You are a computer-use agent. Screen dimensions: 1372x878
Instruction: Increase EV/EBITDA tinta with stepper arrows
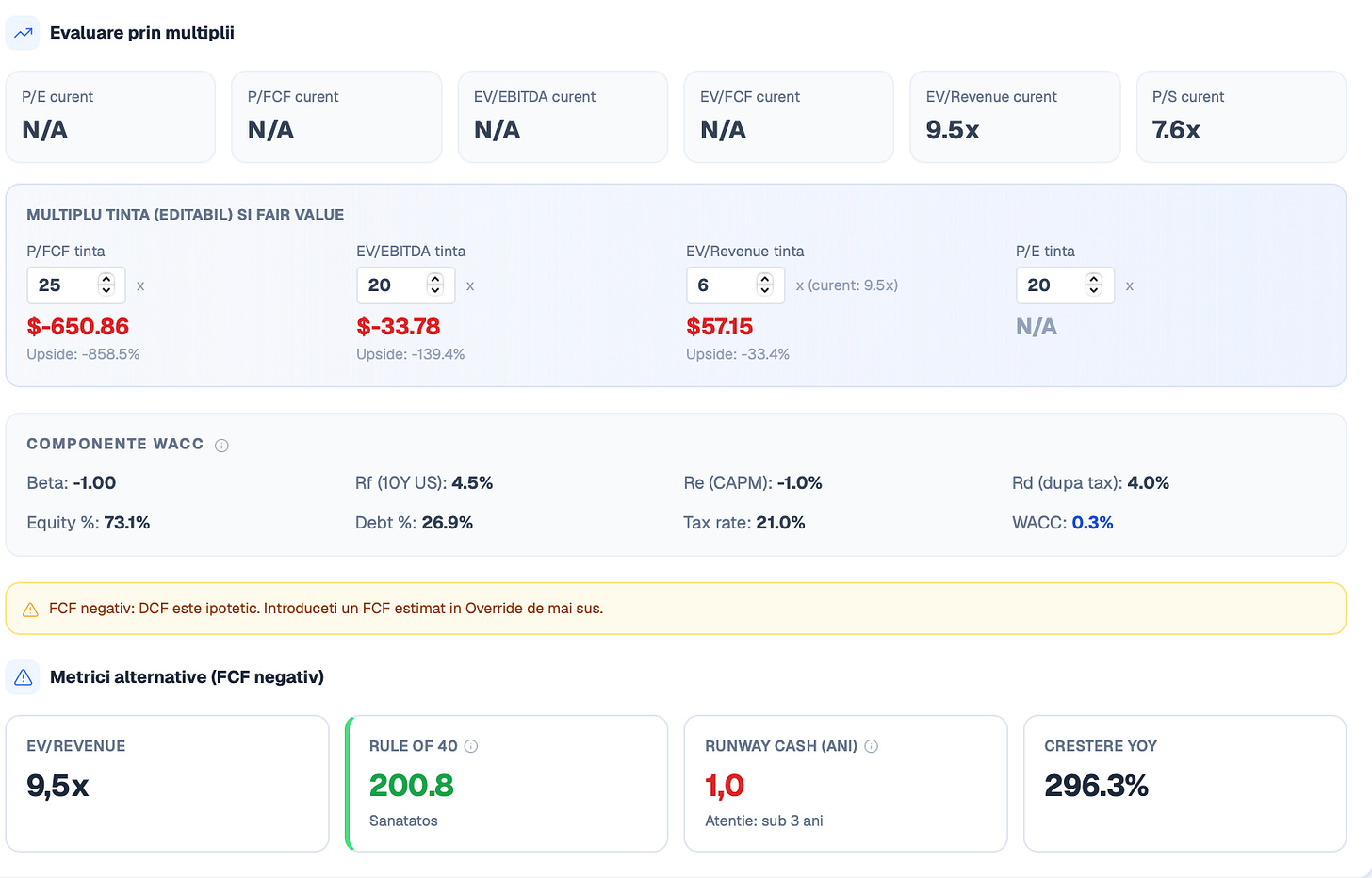click(435, 280)
